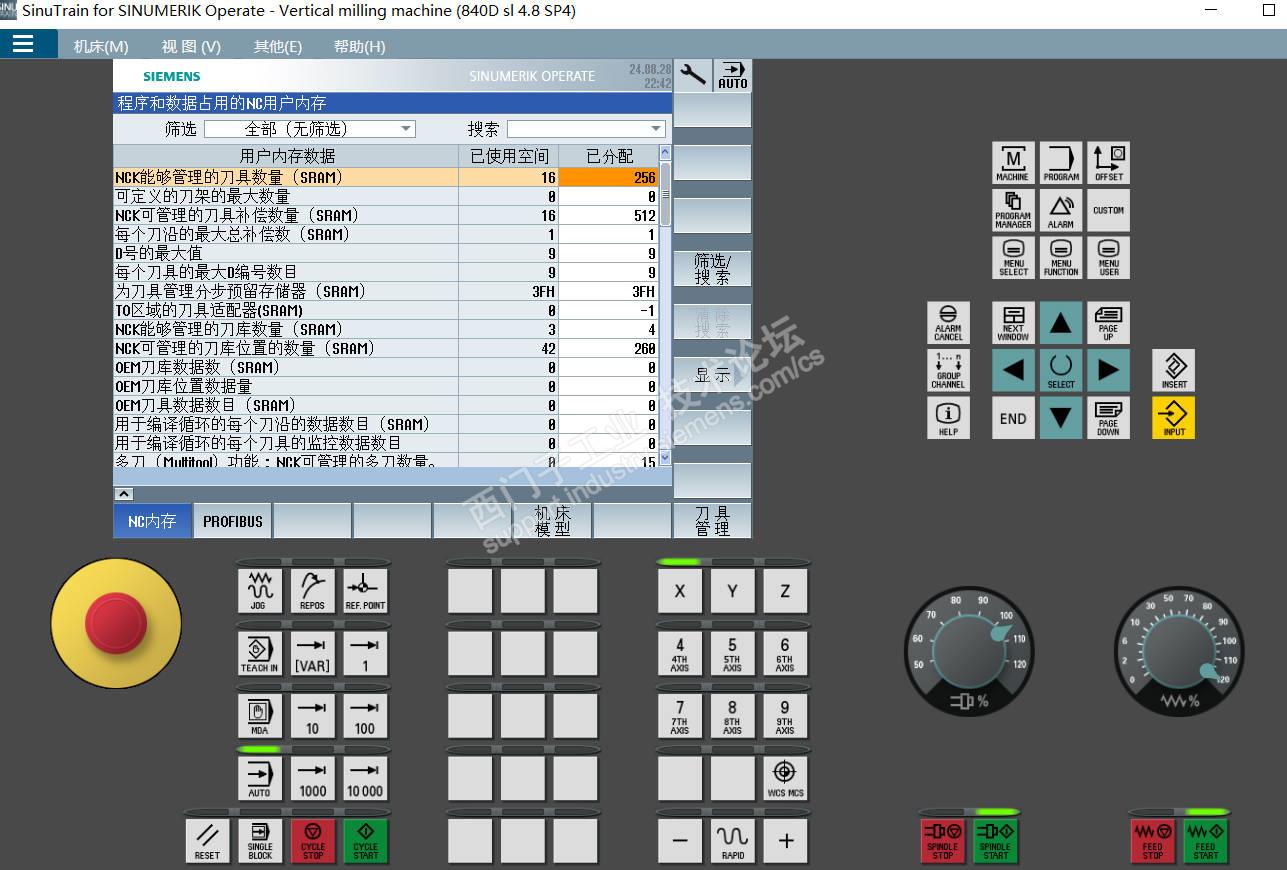Screen dimensions: 1287x870
Task: Activate the REF. POINT key
Action: pyautogui.click(x=365, y=591)
